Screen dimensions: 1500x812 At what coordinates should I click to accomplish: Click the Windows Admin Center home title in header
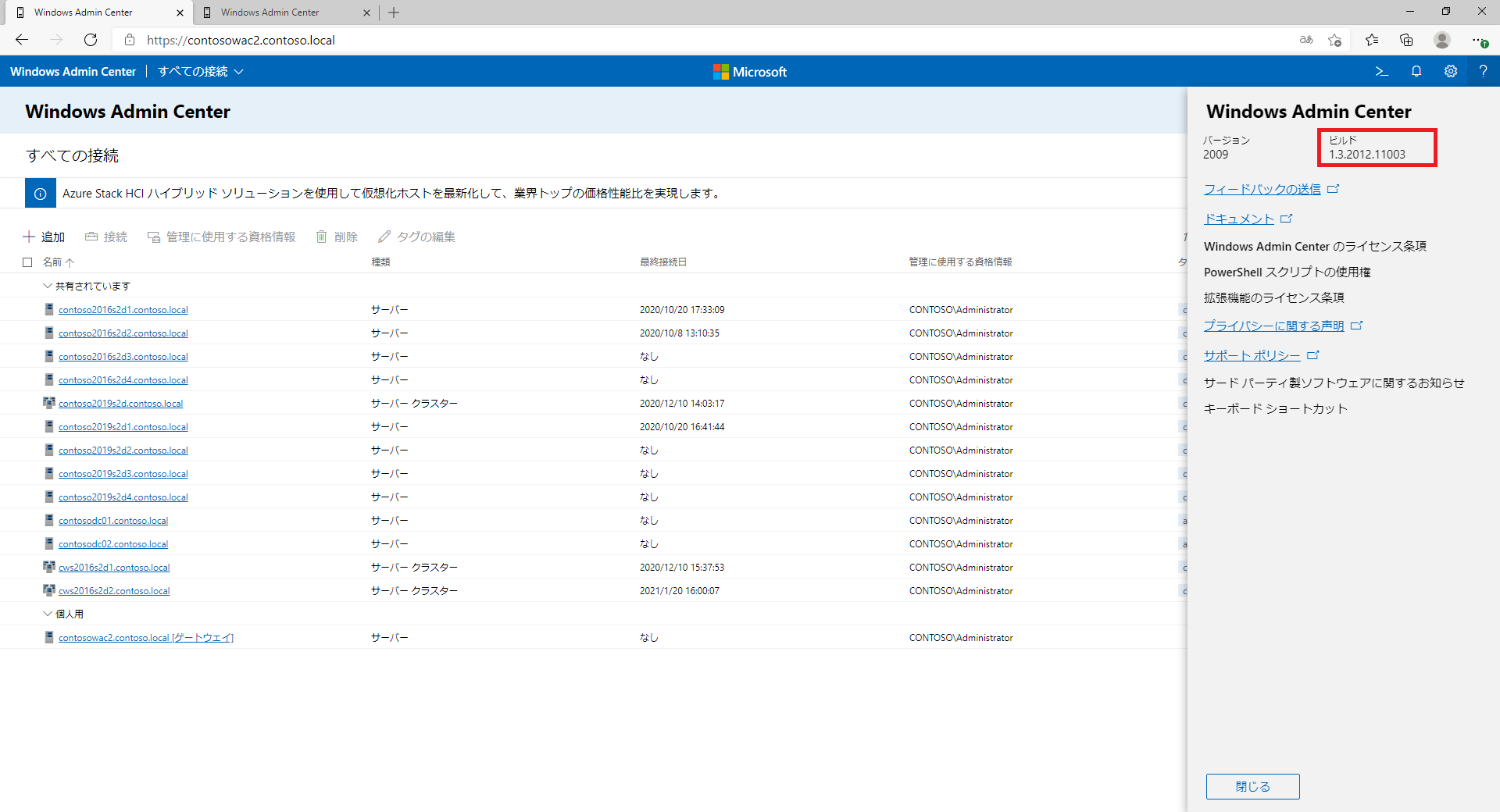73,72
